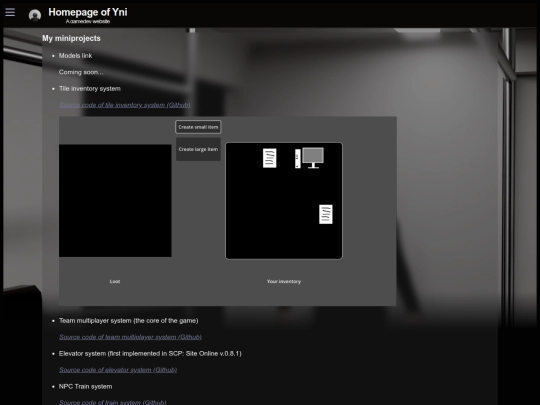
Task: Click the round profile avatar icon
Action: tap(35, 15)
